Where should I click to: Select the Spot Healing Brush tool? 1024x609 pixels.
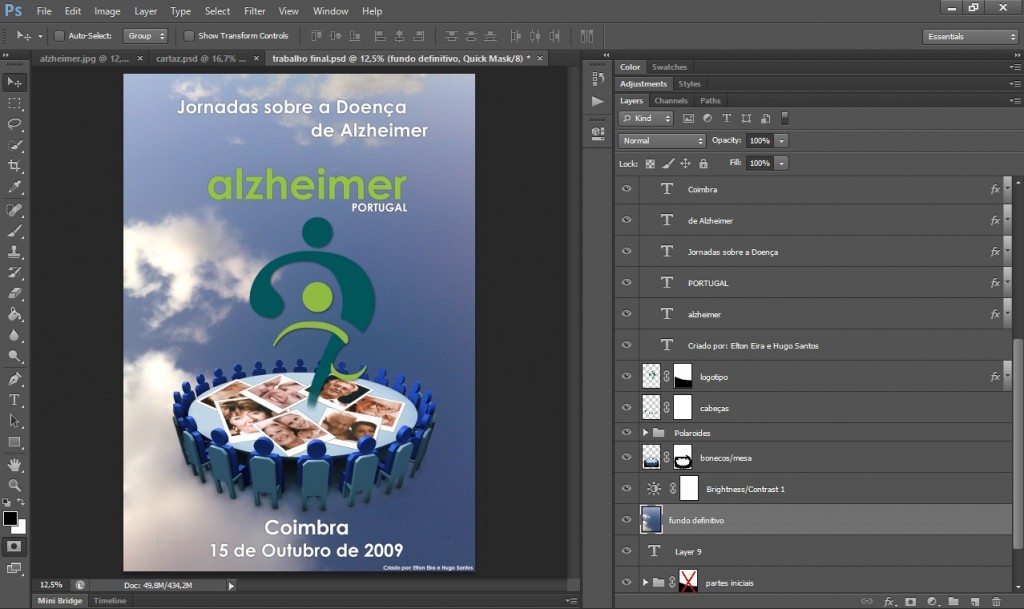[14, 210]
